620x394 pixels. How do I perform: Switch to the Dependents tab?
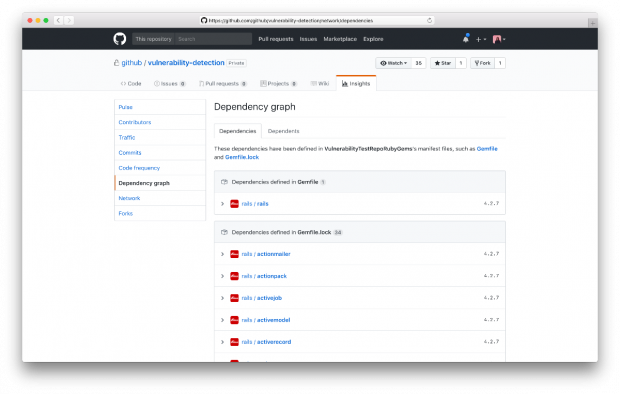click(284, 131)
